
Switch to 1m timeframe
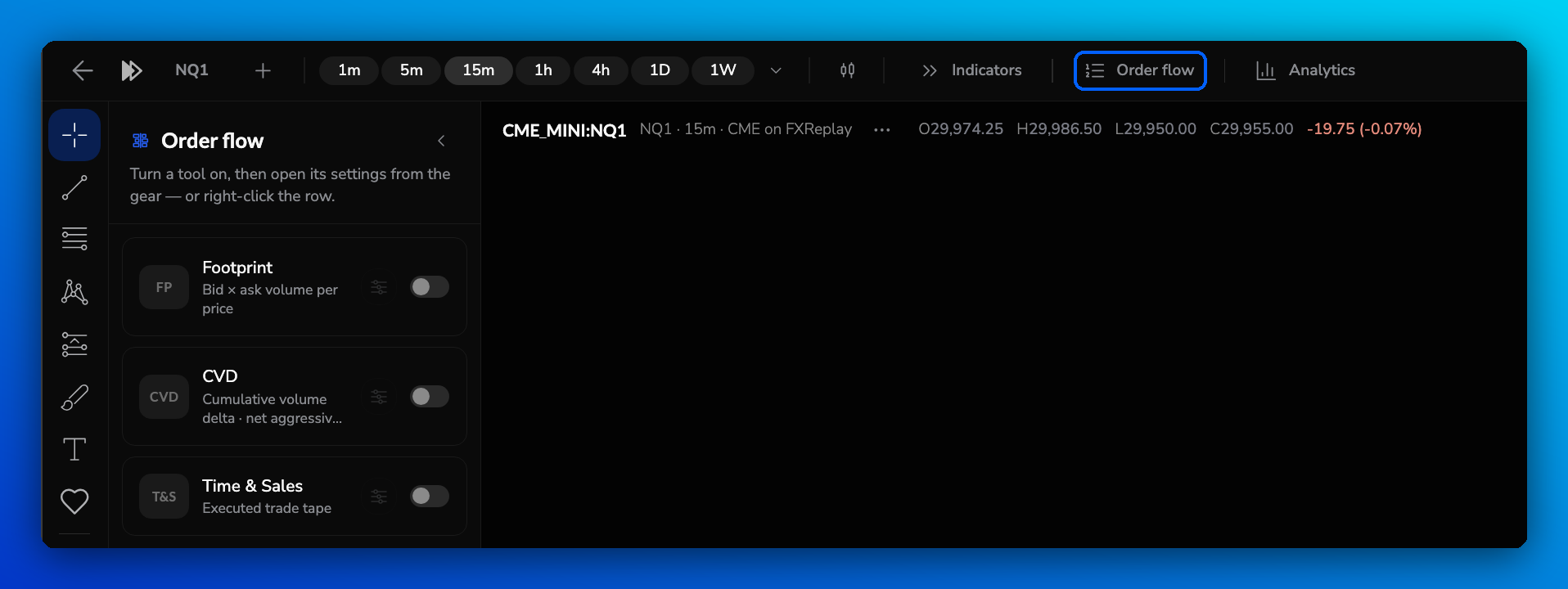(349, 70)
